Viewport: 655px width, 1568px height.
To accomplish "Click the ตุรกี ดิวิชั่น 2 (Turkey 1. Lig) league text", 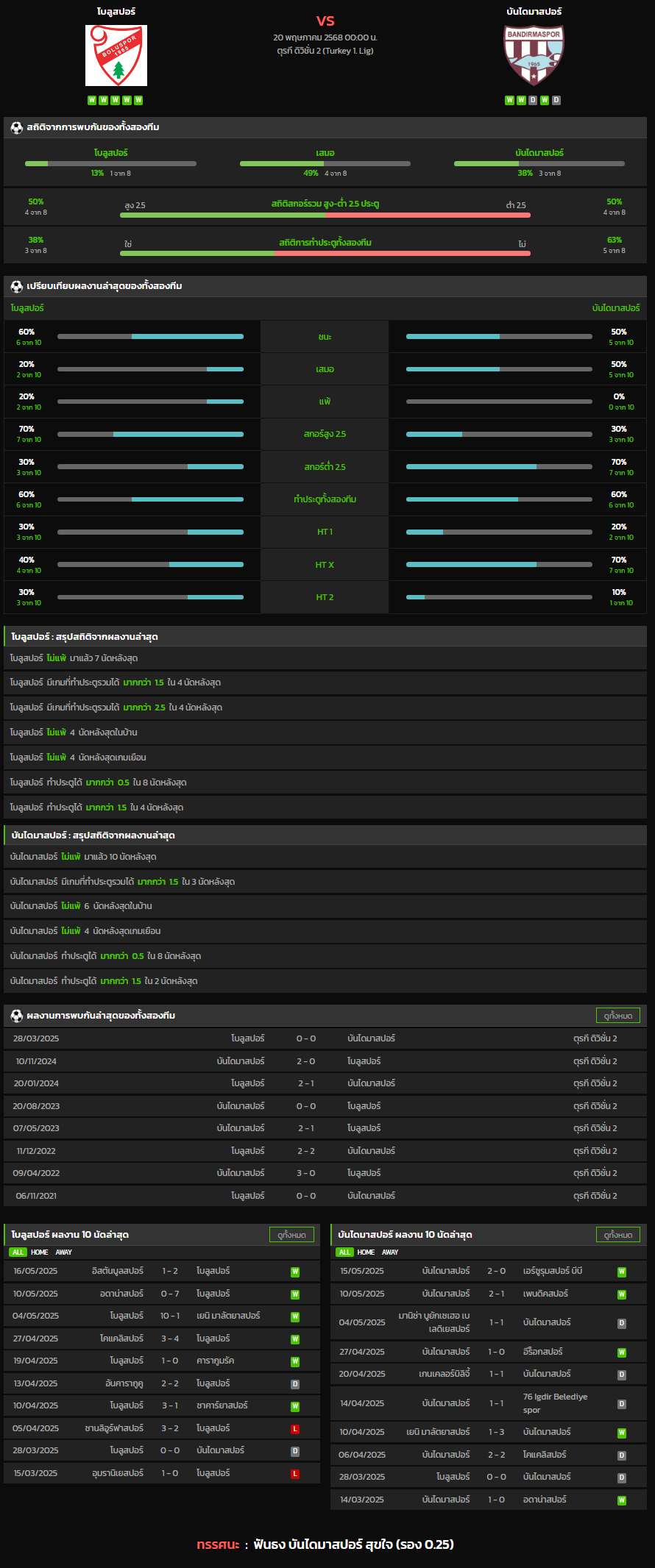I will point(325,51).
